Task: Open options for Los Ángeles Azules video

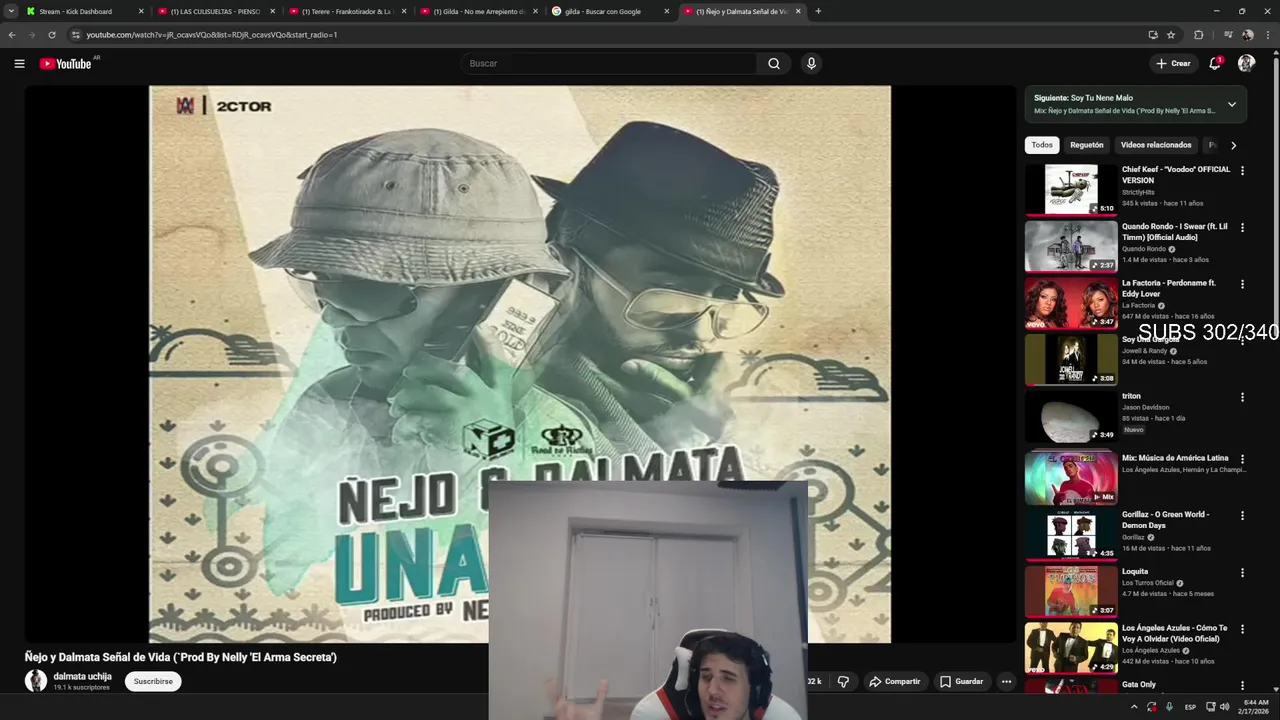Action: (1242, 629)
